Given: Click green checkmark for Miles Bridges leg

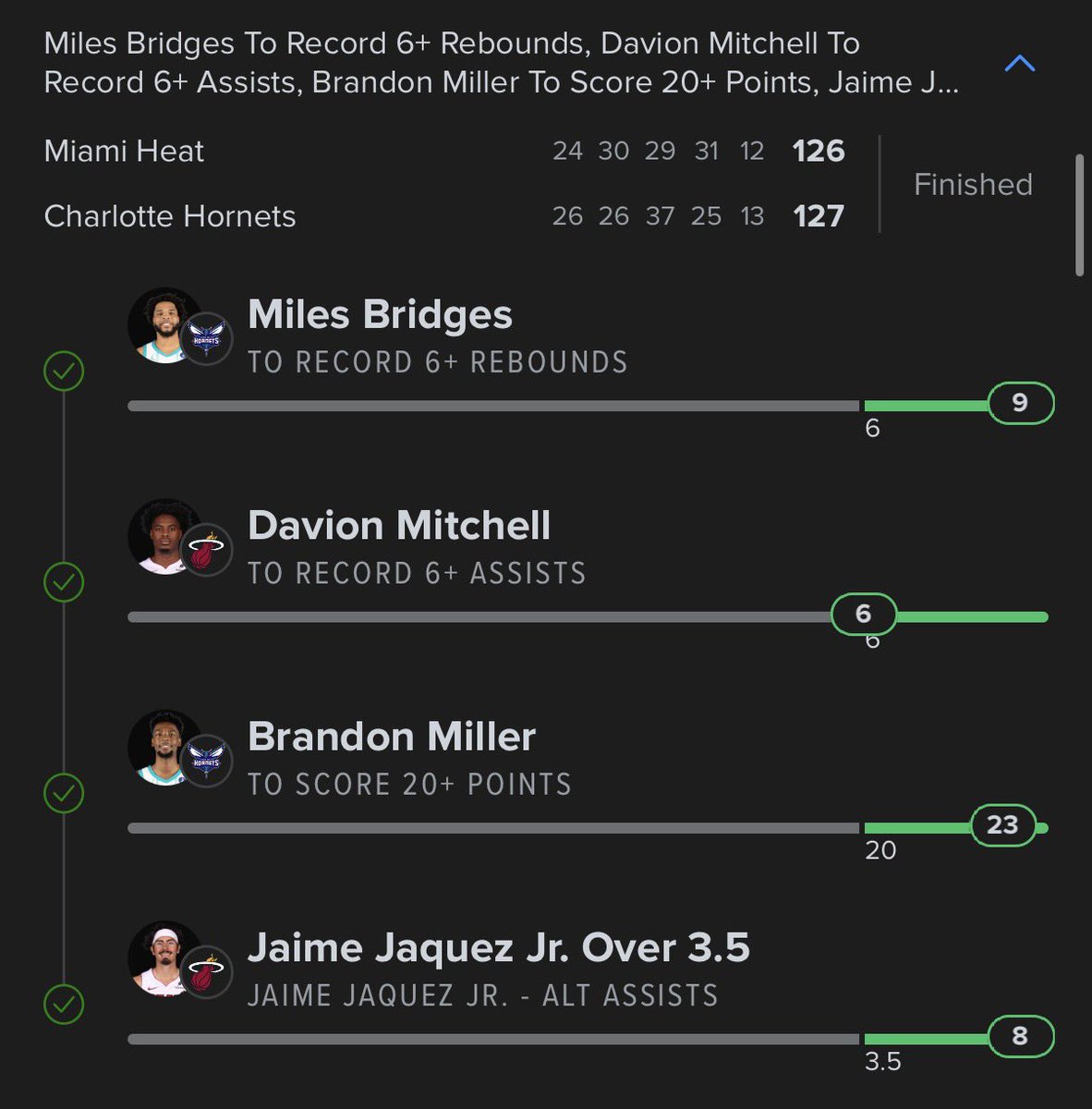Looking at the screenshot, I should (64, 372).
